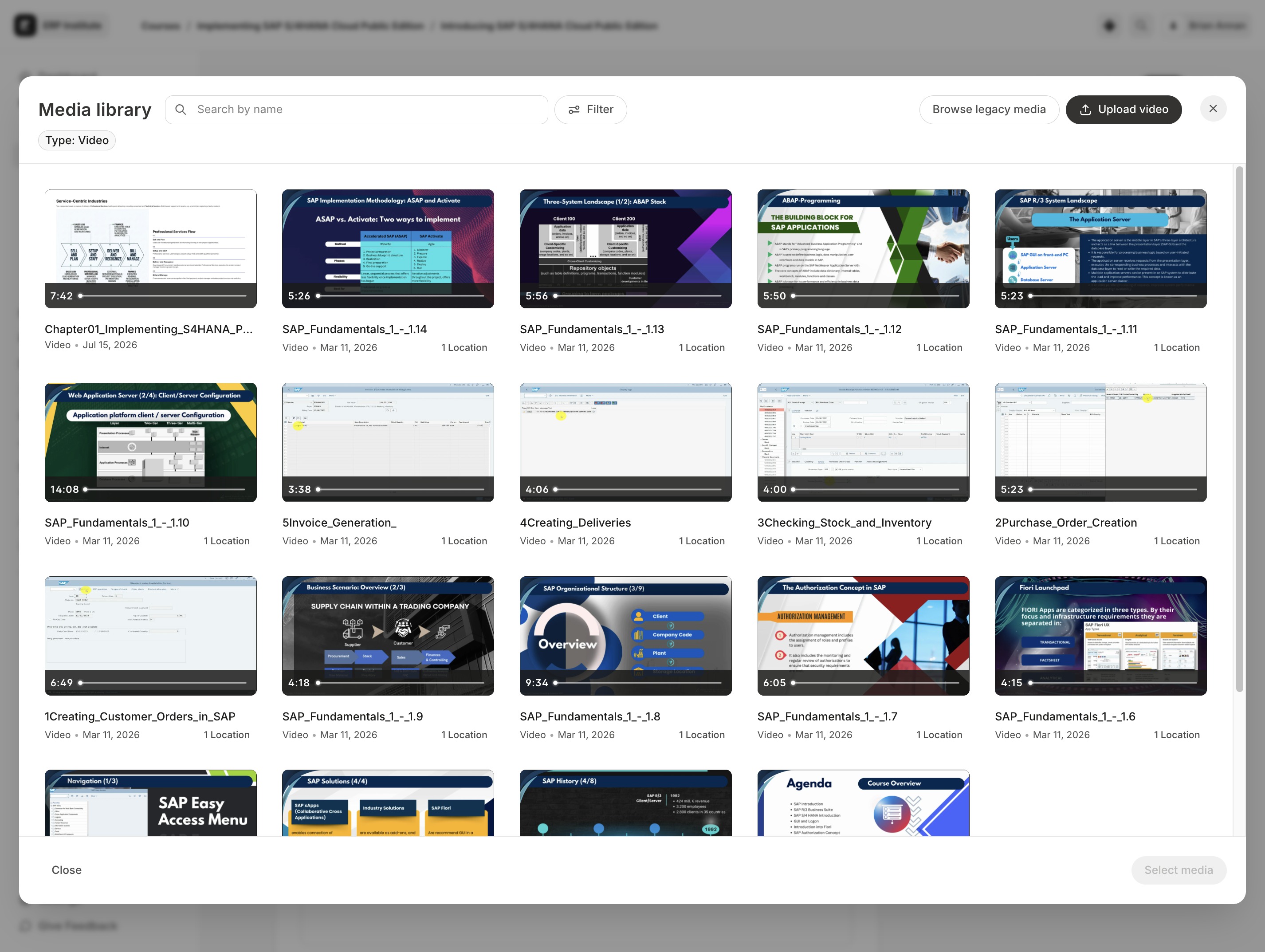Click the progress bar of SAP_Fundamentals_1_-_1.8 video
The width and height of the screenshot is (1265, 952).
pyautogui.click(x=638, y=683)
